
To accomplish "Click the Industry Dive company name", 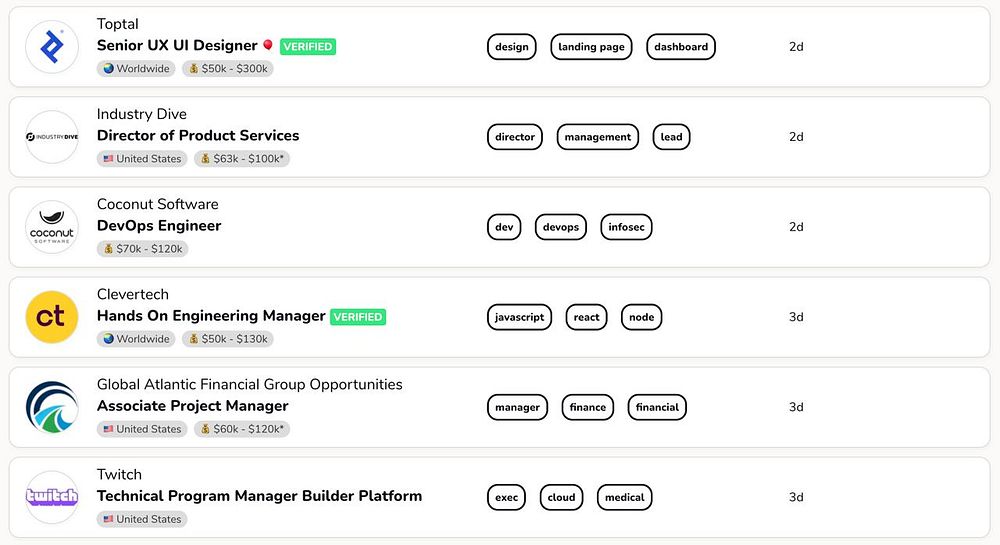I will [x=142, y=114].
